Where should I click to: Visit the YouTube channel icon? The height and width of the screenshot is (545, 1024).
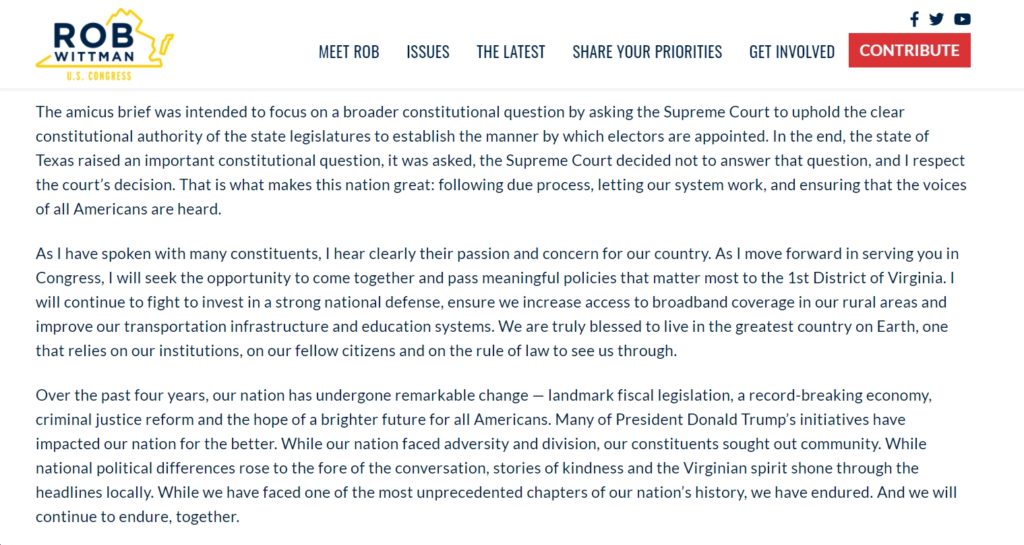tap(962, 19)
